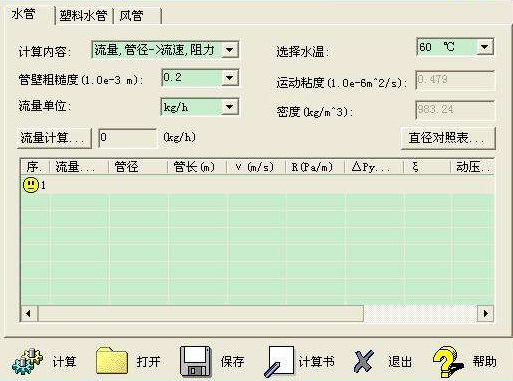
Task: Click the 帮助 question mark icon
Action: tap(447, 362)
